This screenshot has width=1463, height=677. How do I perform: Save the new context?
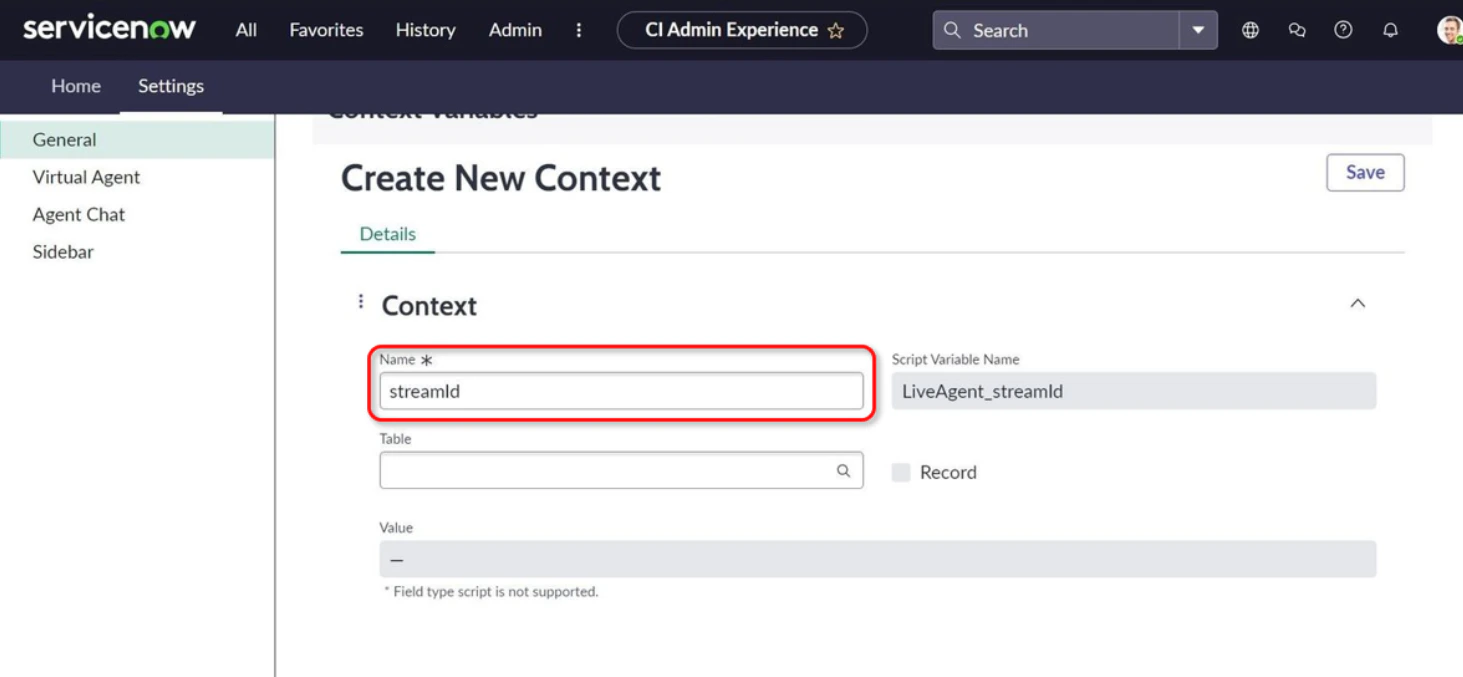point(1364,172)
